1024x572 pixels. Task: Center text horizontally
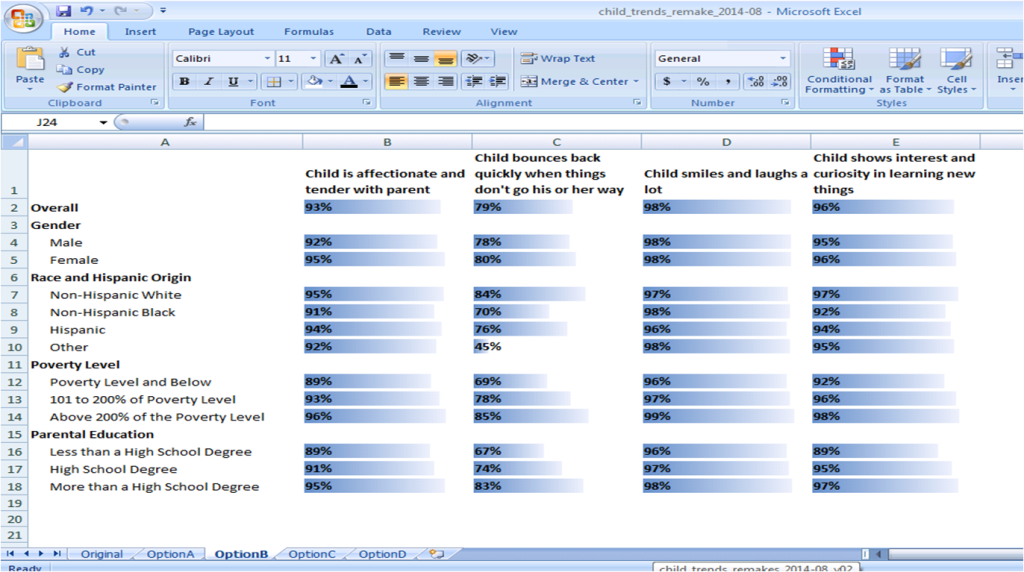click(421, 82)
